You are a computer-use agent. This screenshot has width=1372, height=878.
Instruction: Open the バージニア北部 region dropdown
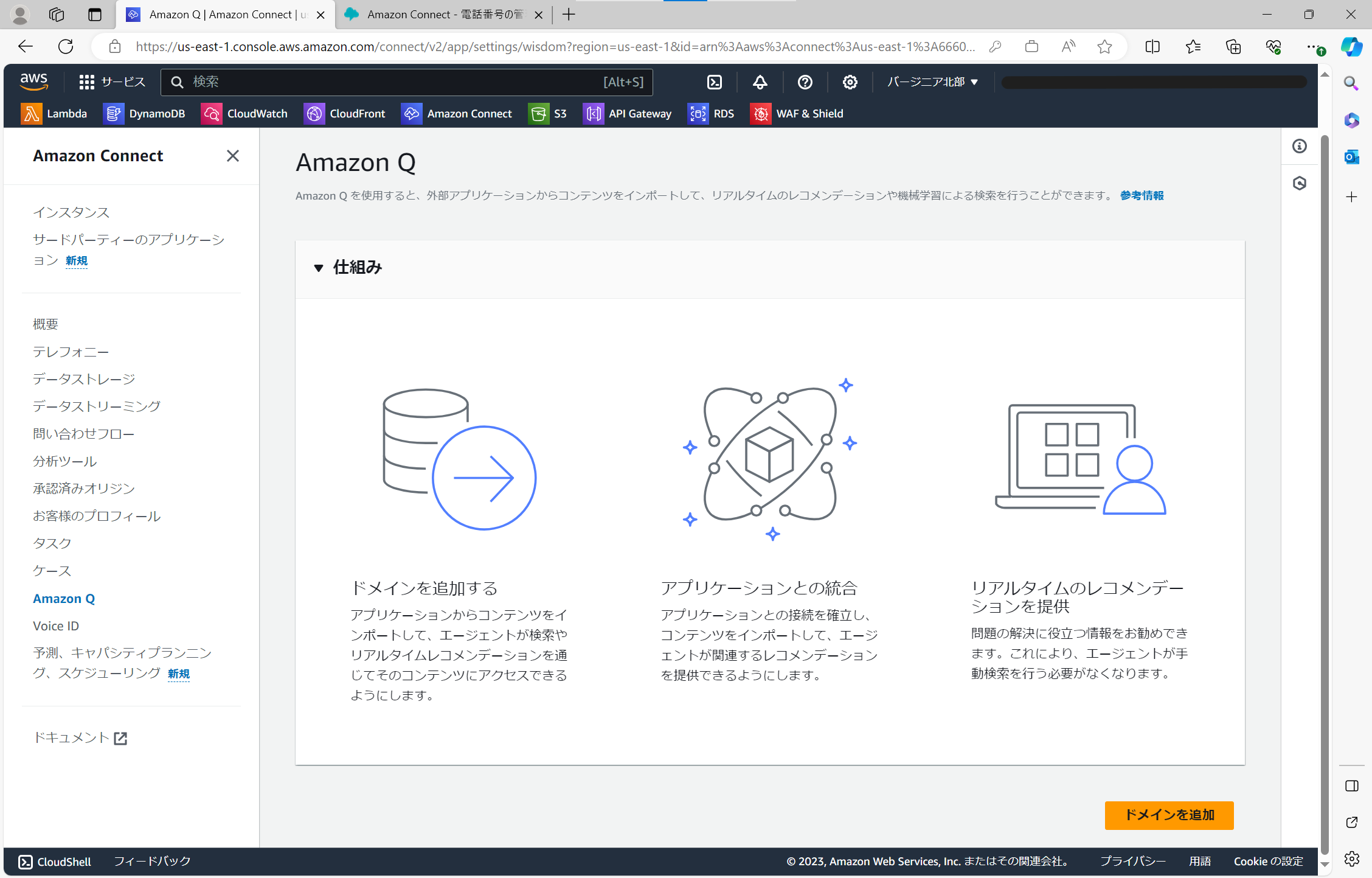(932, 82)
